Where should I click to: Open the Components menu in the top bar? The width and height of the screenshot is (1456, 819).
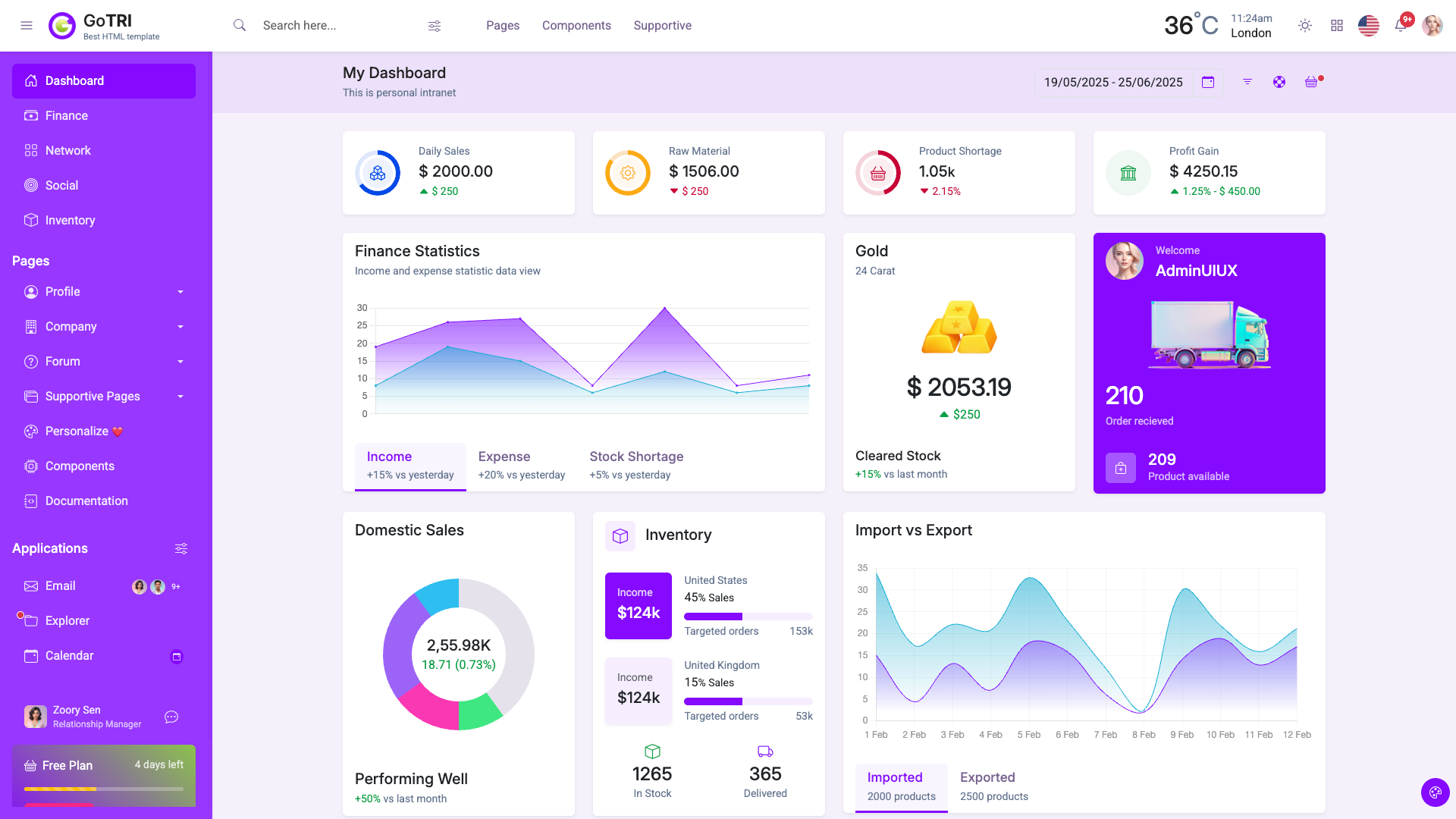click(x=576, y=25)
